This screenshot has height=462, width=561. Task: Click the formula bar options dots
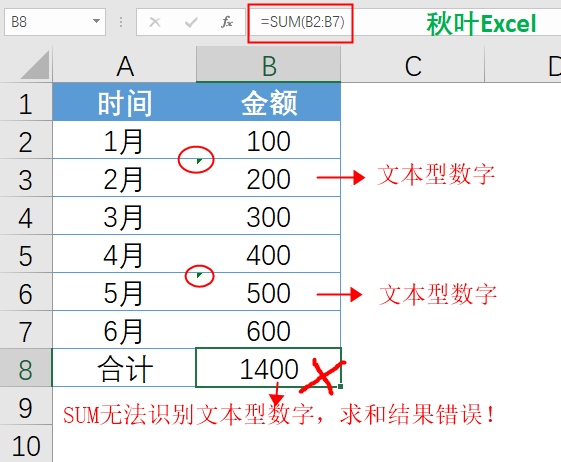click(x=121, y=22)
